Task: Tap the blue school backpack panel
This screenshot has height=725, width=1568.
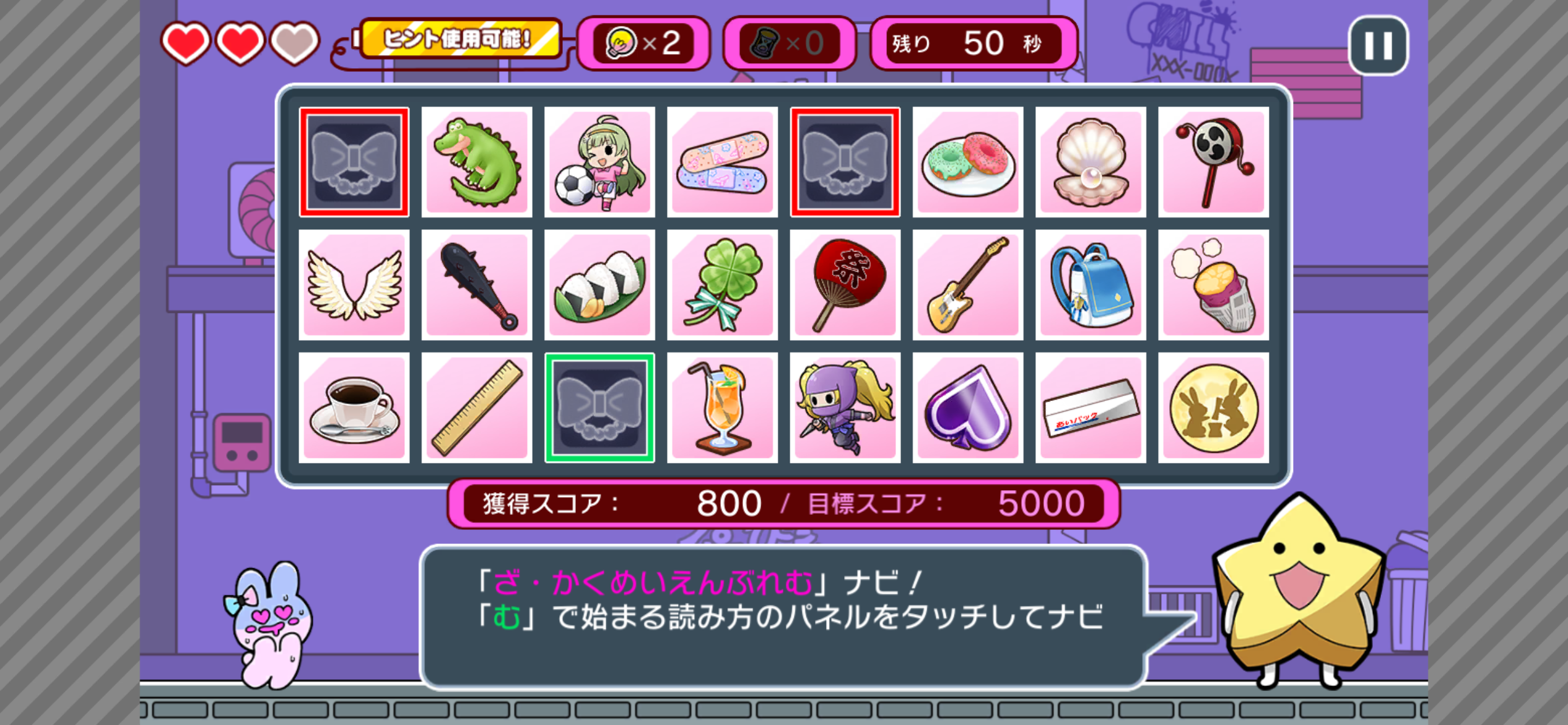Action: 1091,285
